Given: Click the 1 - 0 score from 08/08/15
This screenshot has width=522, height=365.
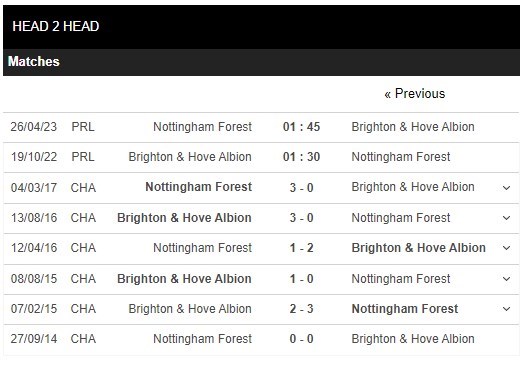Looking at the screenshot, I should pyautogui.click(x=301, y=279).
